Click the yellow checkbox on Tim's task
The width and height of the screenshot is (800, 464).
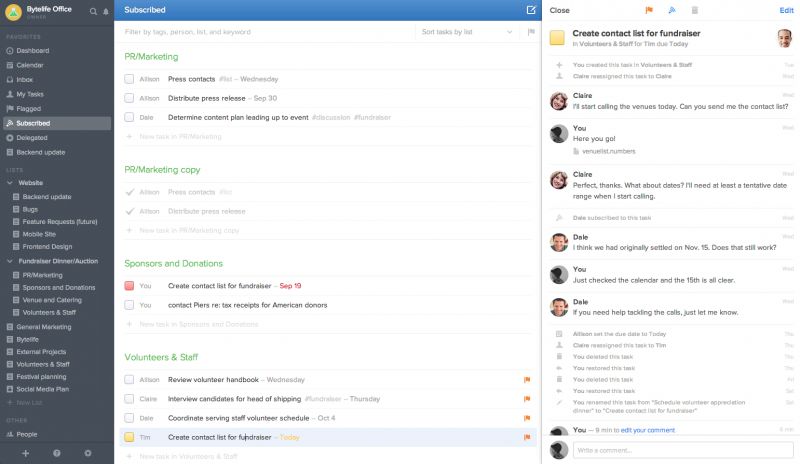(x=129, y=437)
